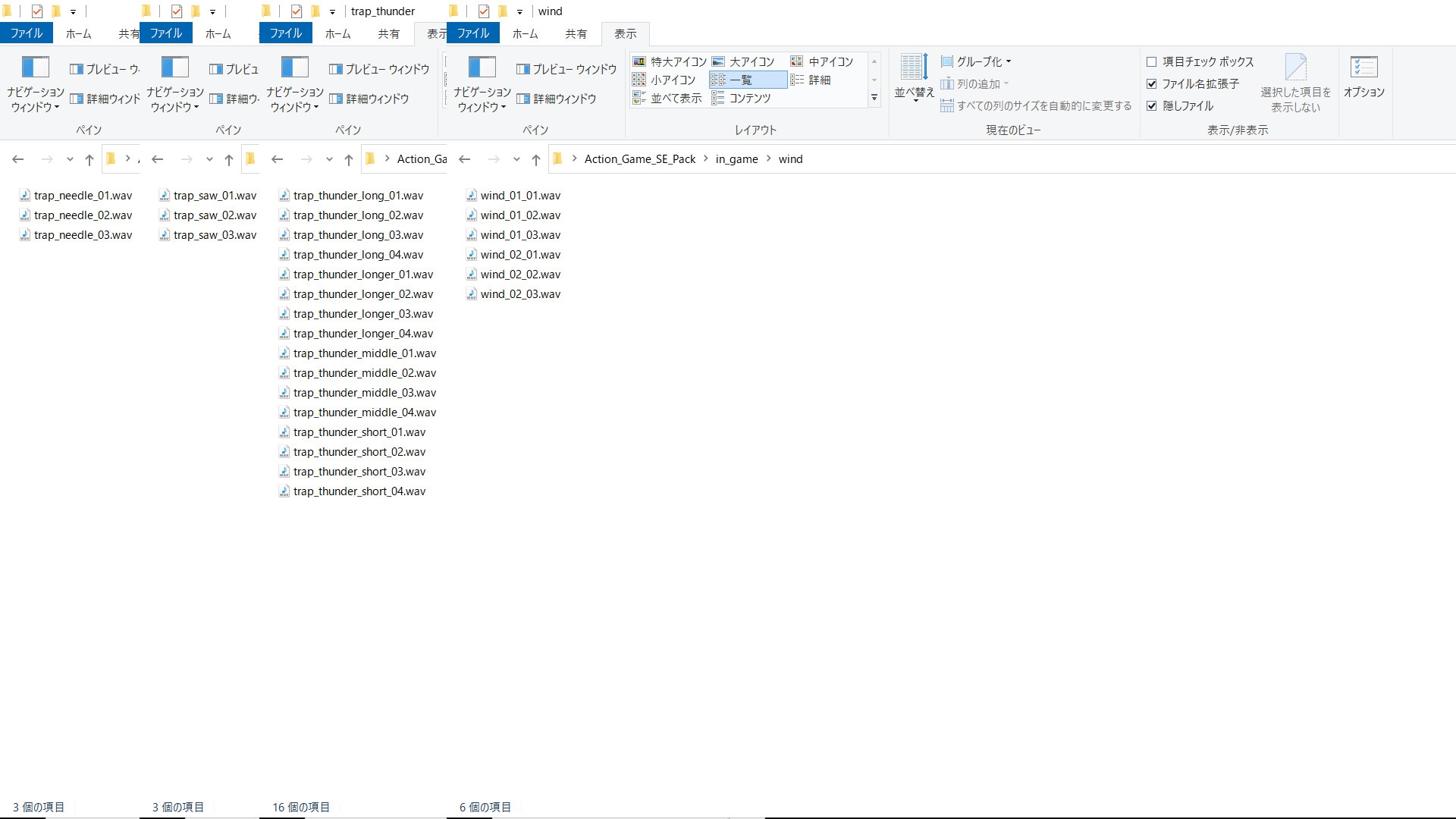The image size is (1456, 819).
Task: Click in_game breadcrumb in address bar
Action: point(736,158)
